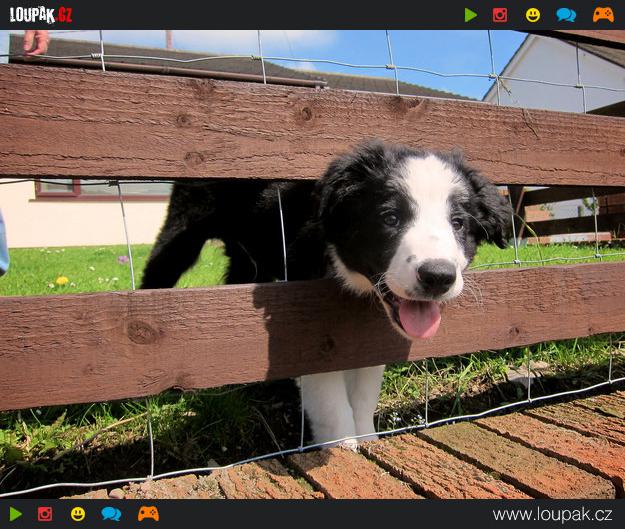The width and height of the screenshot is (625, 529).
Task: Open the orange gamepad icon in bottom bar
Action: coord(148,514)
